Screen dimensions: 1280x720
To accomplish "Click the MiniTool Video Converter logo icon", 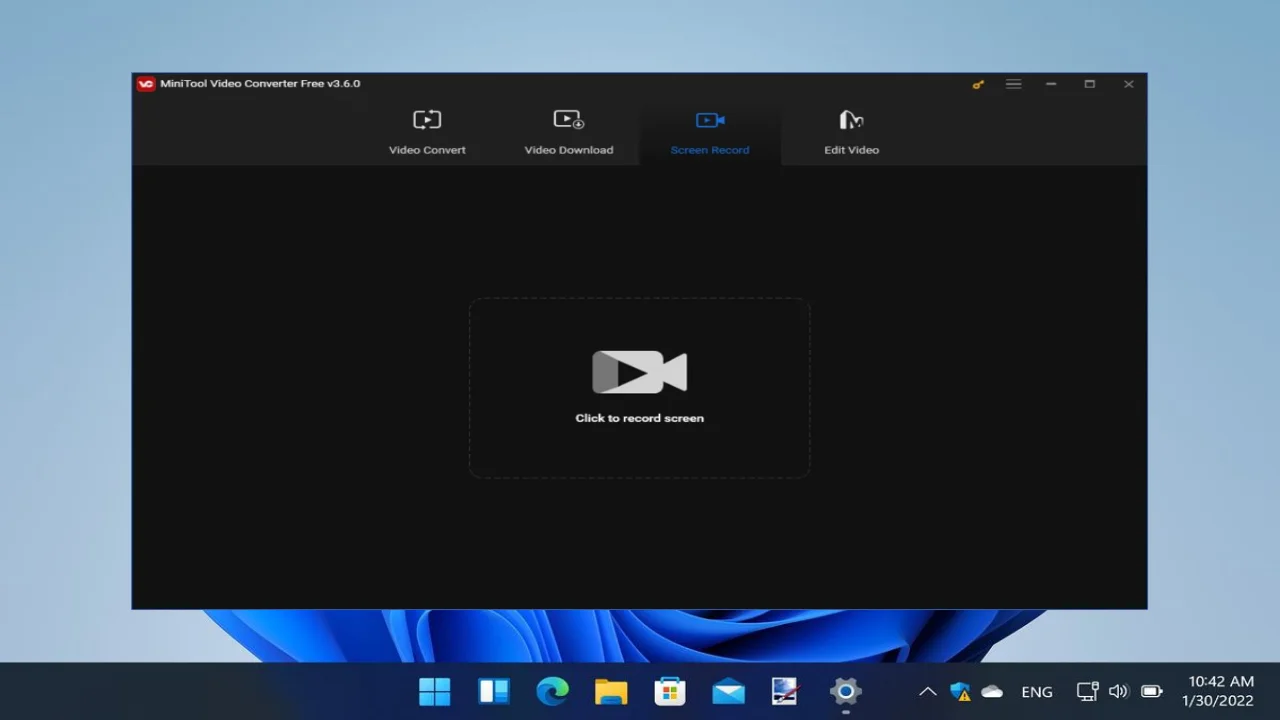I will point(146,84).
